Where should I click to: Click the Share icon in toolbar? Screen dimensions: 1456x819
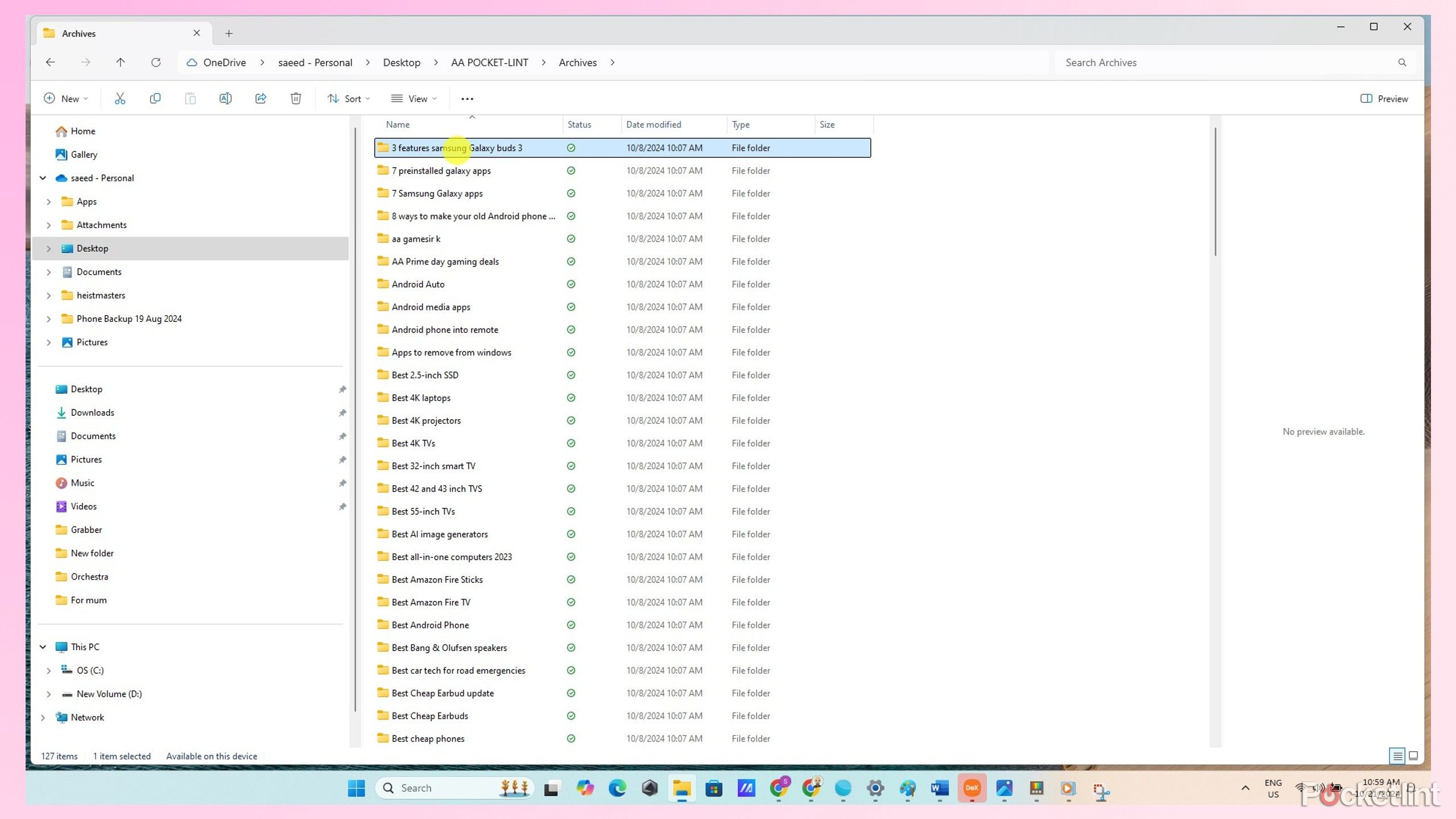point(260,98)
